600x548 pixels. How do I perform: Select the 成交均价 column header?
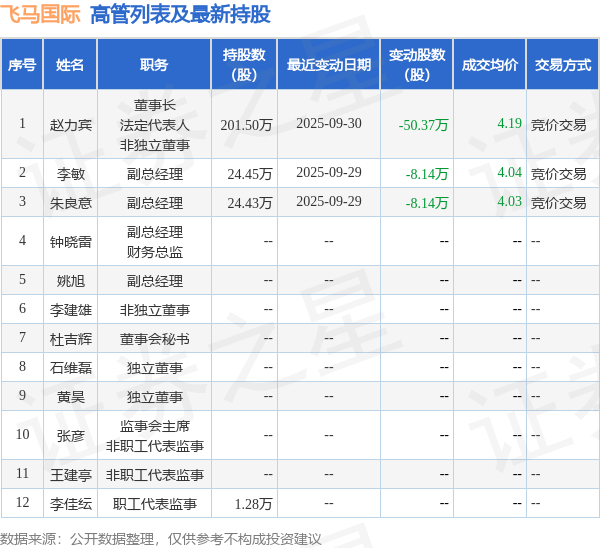(x=490, y=65)
